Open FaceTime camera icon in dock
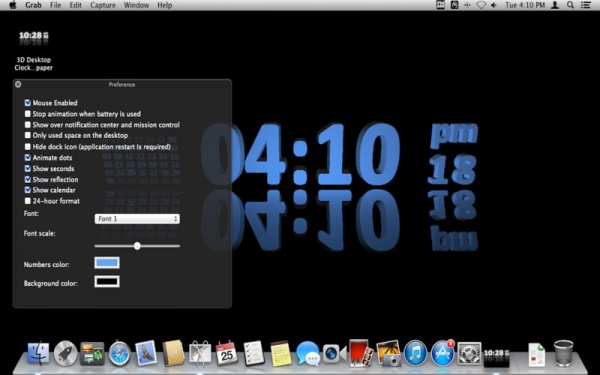This screenshot has width=600, height=375. pyautogui.click(x=334, y=353)
